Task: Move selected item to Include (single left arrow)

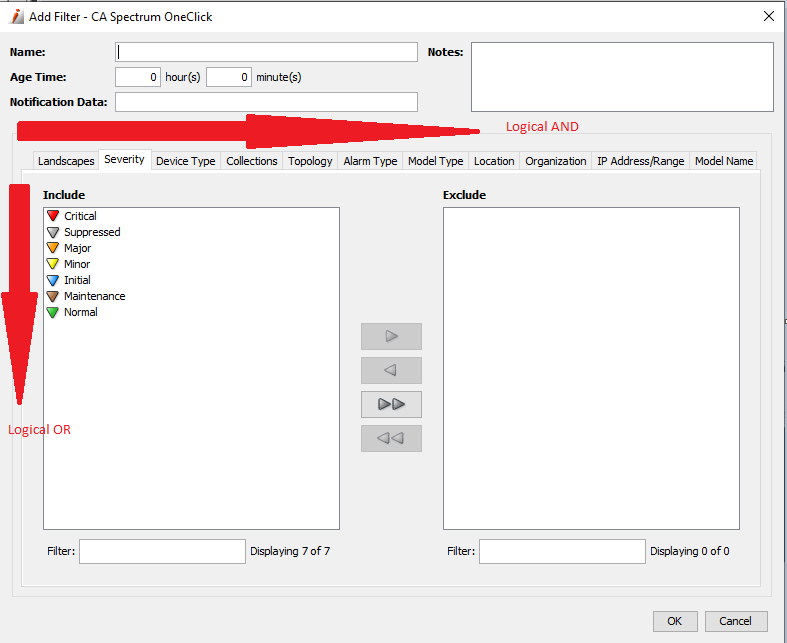Action: 391,370
